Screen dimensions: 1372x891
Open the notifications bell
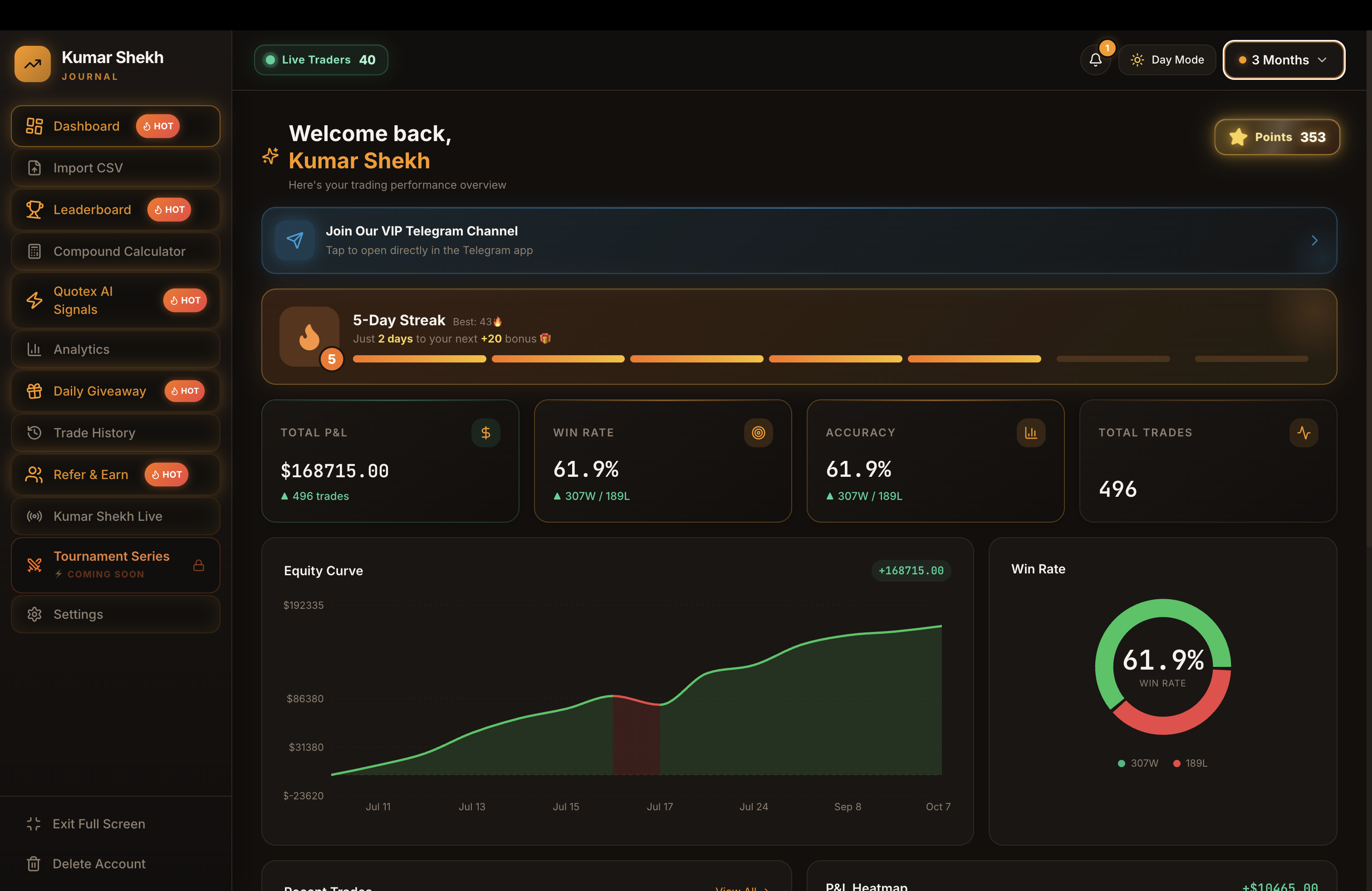1095,60
